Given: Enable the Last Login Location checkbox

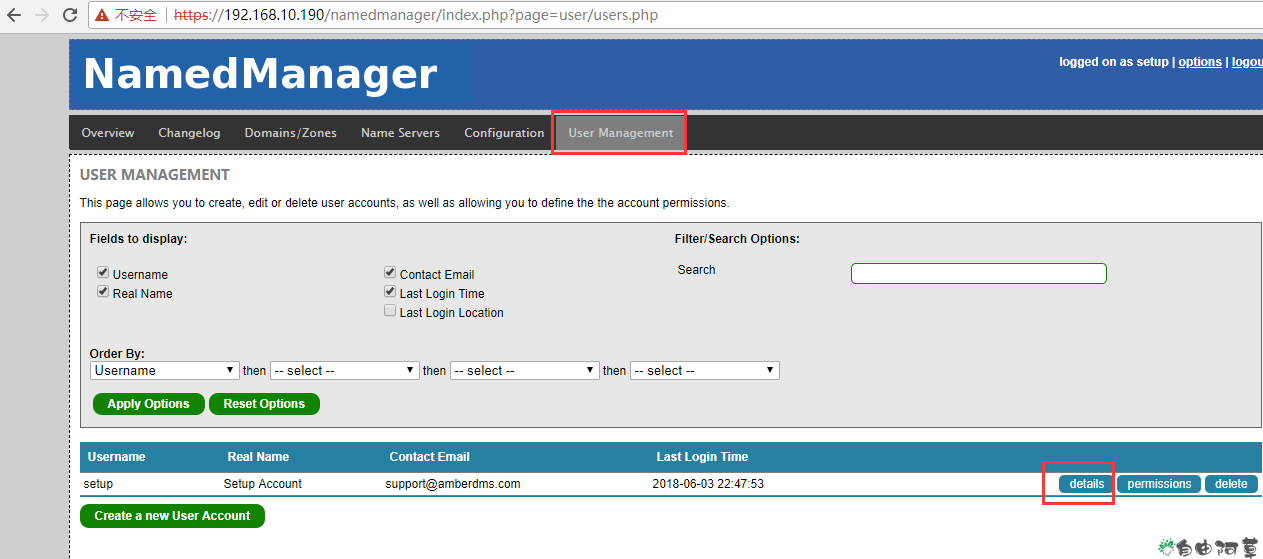Looking at the screenshot, I should (390, 311).
